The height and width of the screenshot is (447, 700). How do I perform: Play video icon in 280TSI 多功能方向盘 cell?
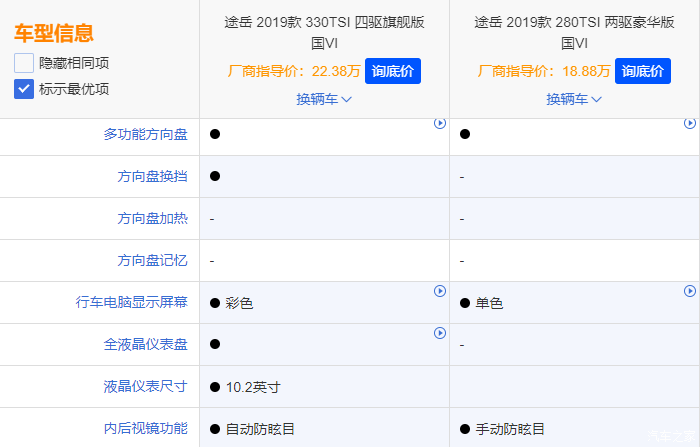coord(690,123)
